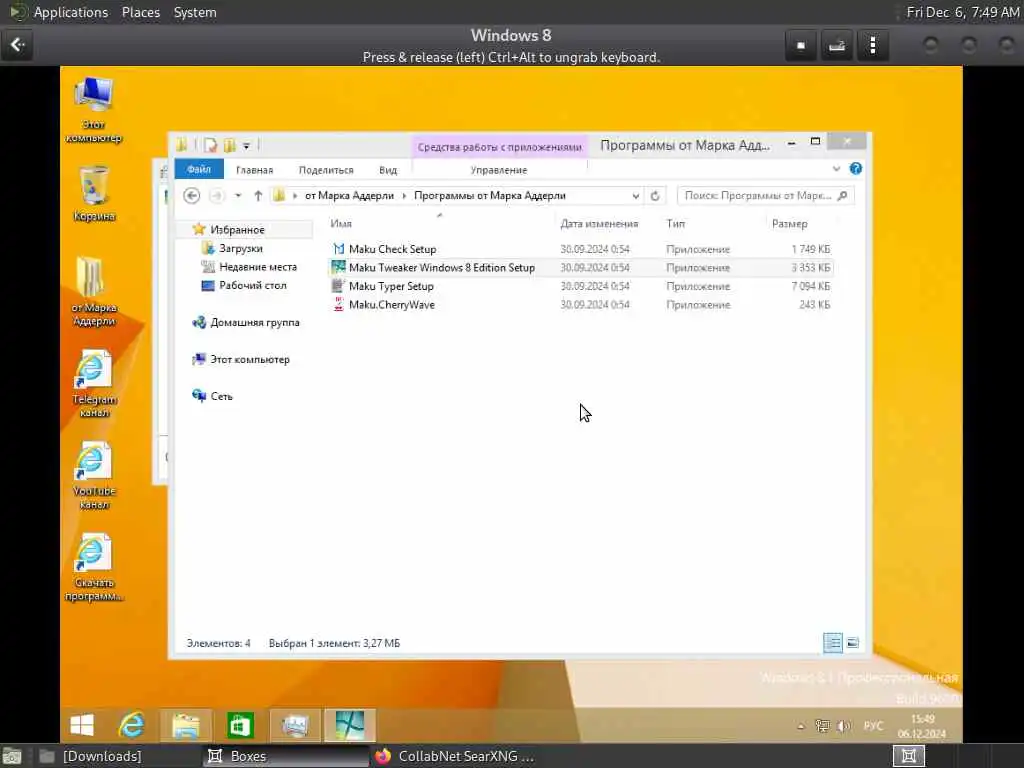Open the Boxes three-dot menu button
The image size is (1024, 768).
pyautogui.click(x=872, y=45)
